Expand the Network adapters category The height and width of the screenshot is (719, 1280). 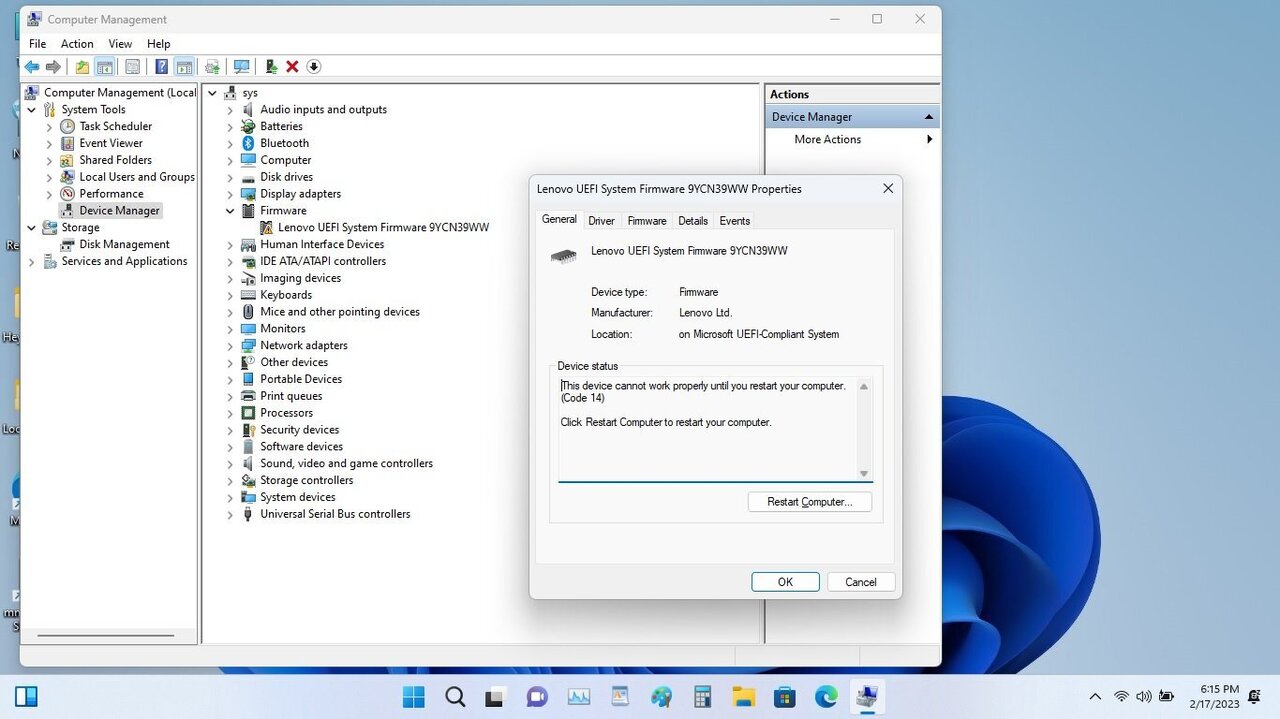pos(229,345)
